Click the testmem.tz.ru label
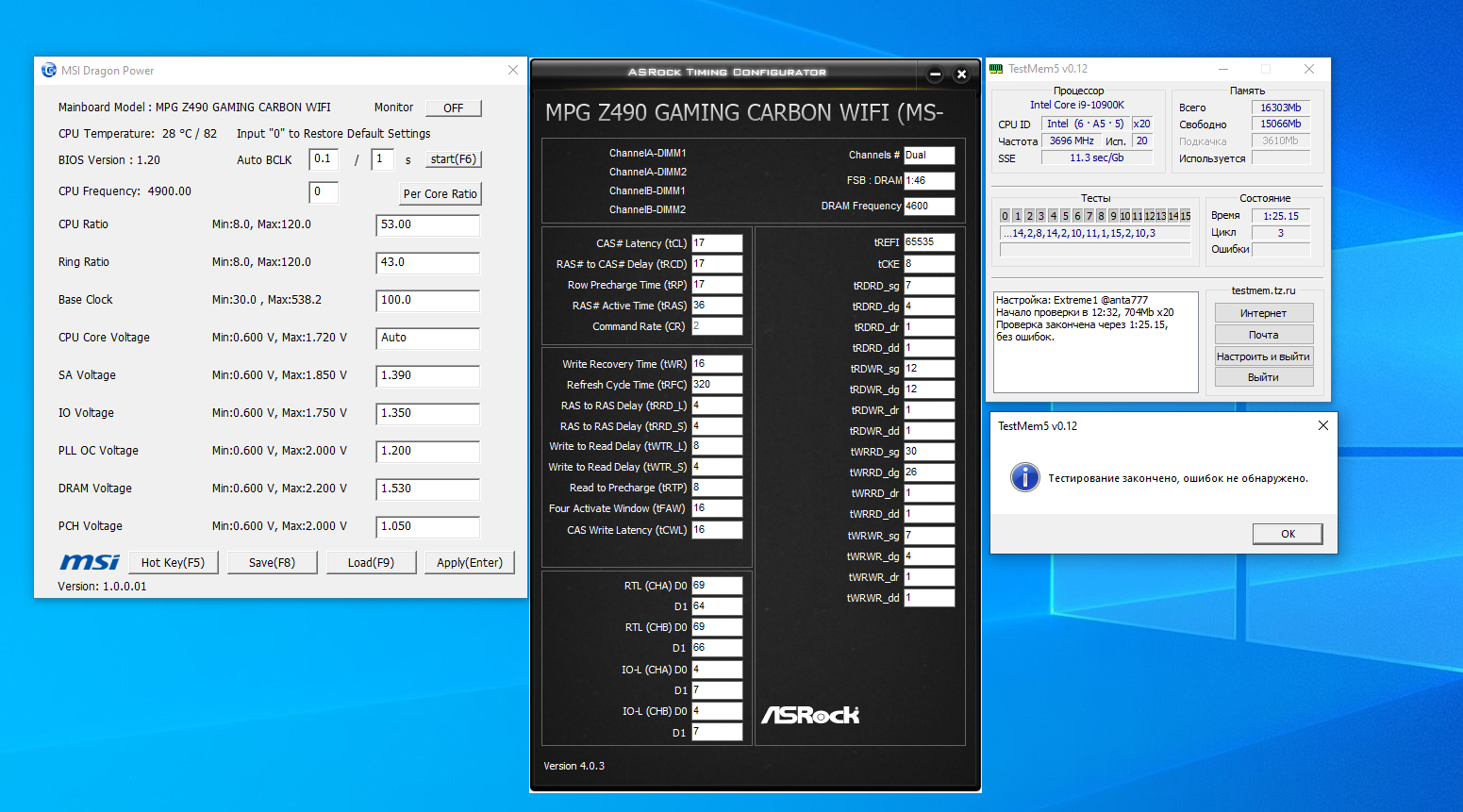Viewport: 1463px width, 812px height. (1263, 290)
